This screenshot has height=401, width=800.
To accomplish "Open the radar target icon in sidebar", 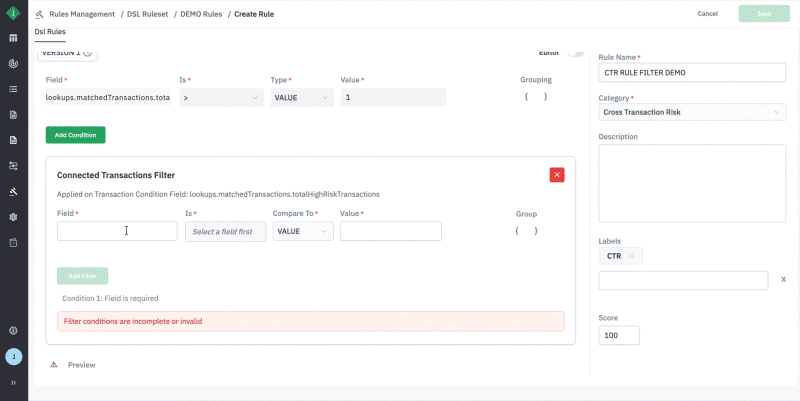I will (13, 63).
